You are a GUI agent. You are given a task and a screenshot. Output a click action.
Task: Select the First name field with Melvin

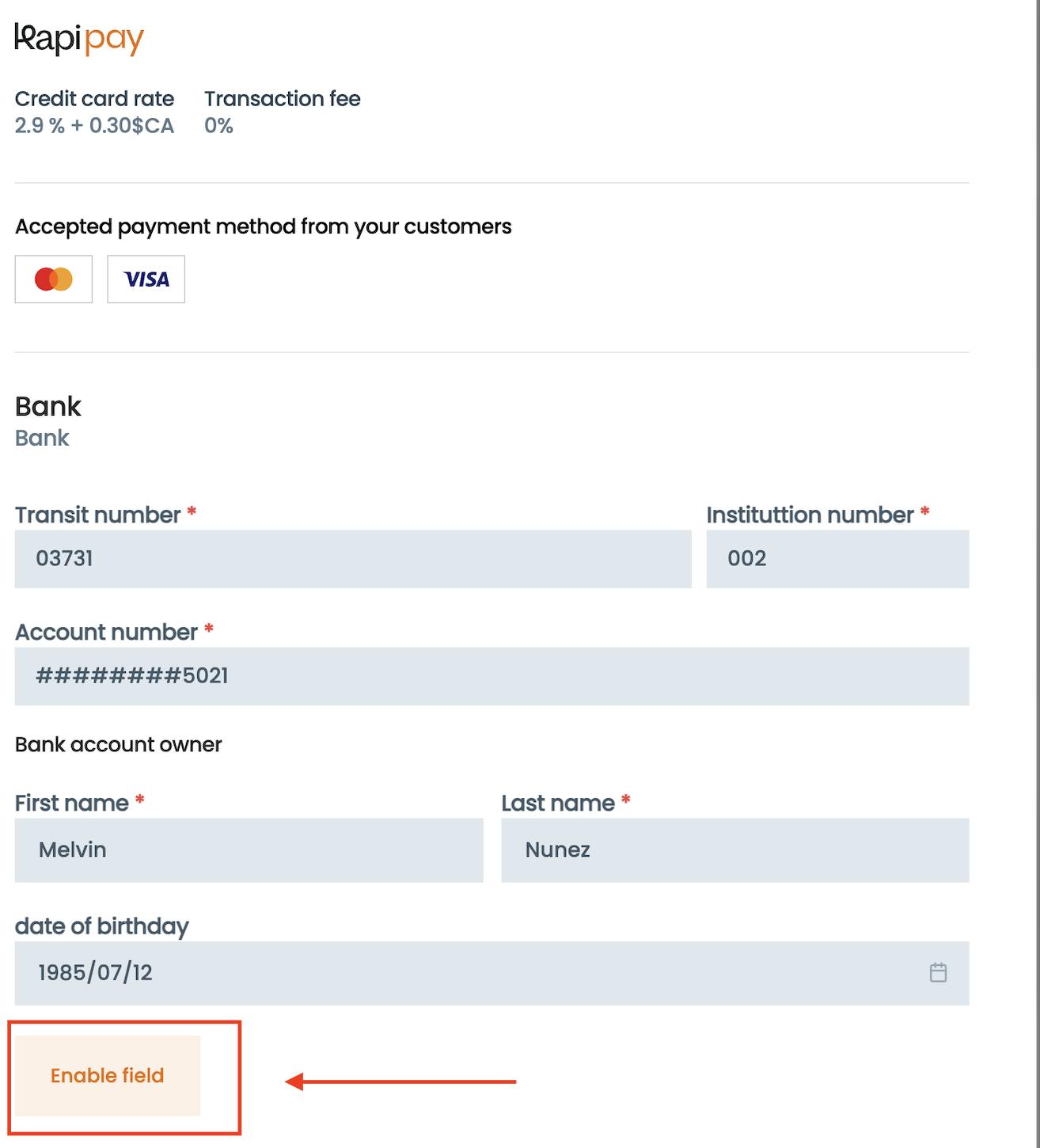(x=249, y=850)
